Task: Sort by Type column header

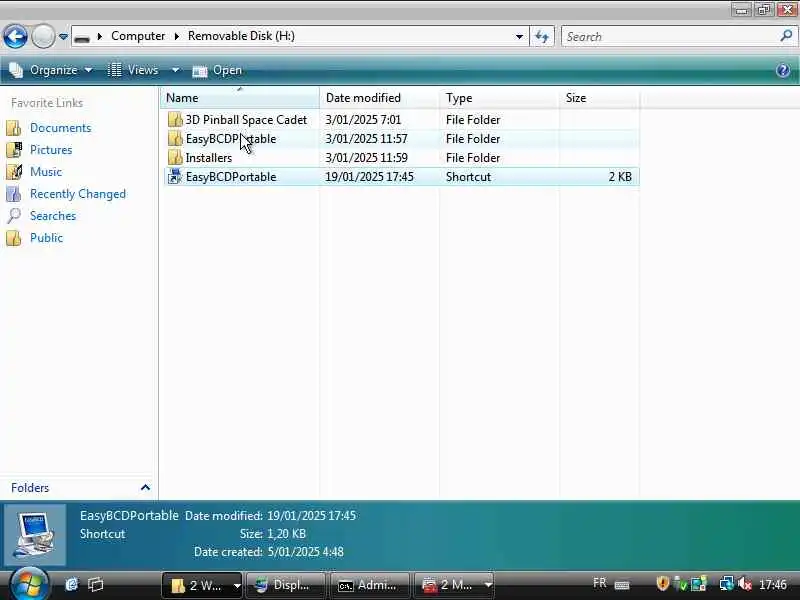Action: [499, 97]
